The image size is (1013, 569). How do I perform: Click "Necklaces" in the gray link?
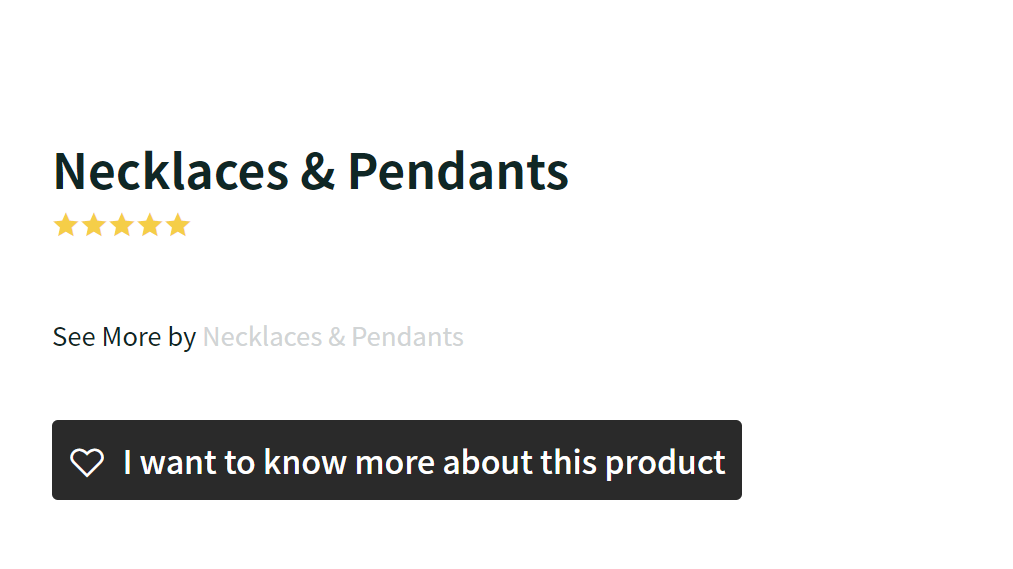262,337
